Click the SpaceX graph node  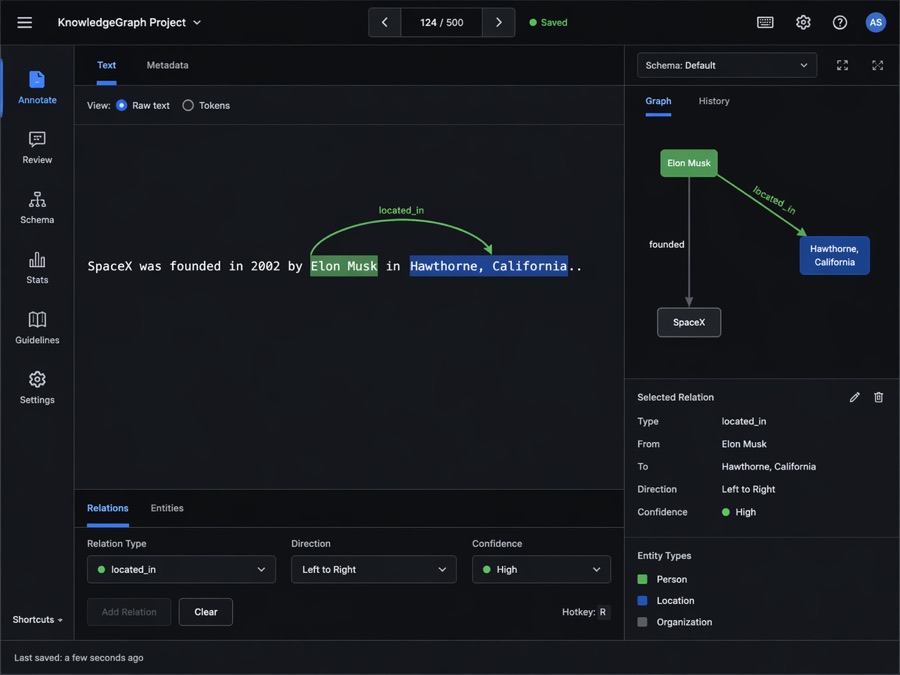[689, 323]
